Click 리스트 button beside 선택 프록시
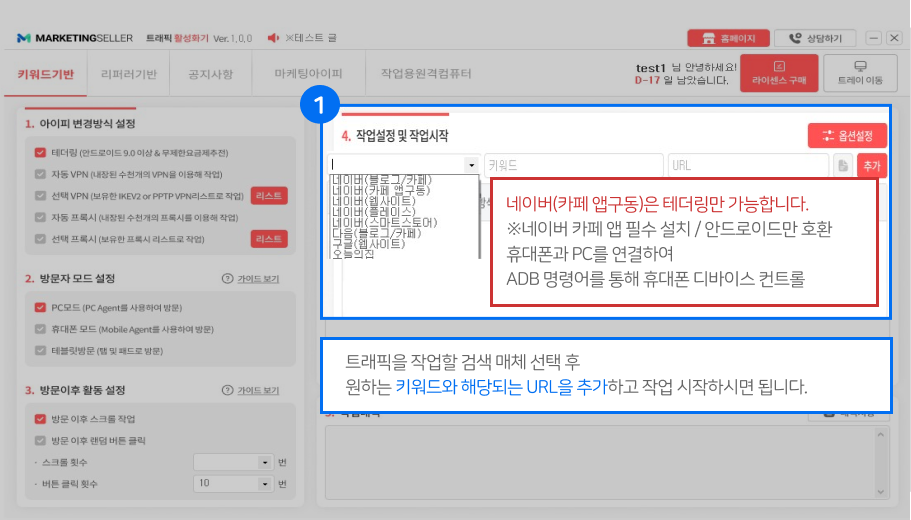 [269, 239]
